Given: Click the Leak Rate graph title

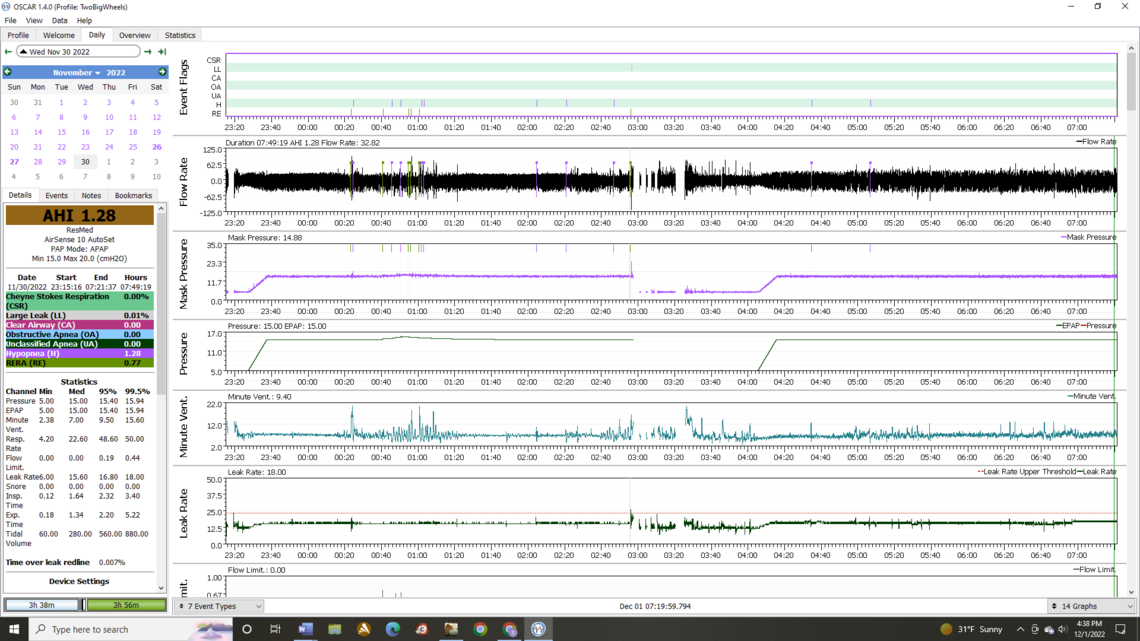Looking at the screenshot, I should [183, 513].
